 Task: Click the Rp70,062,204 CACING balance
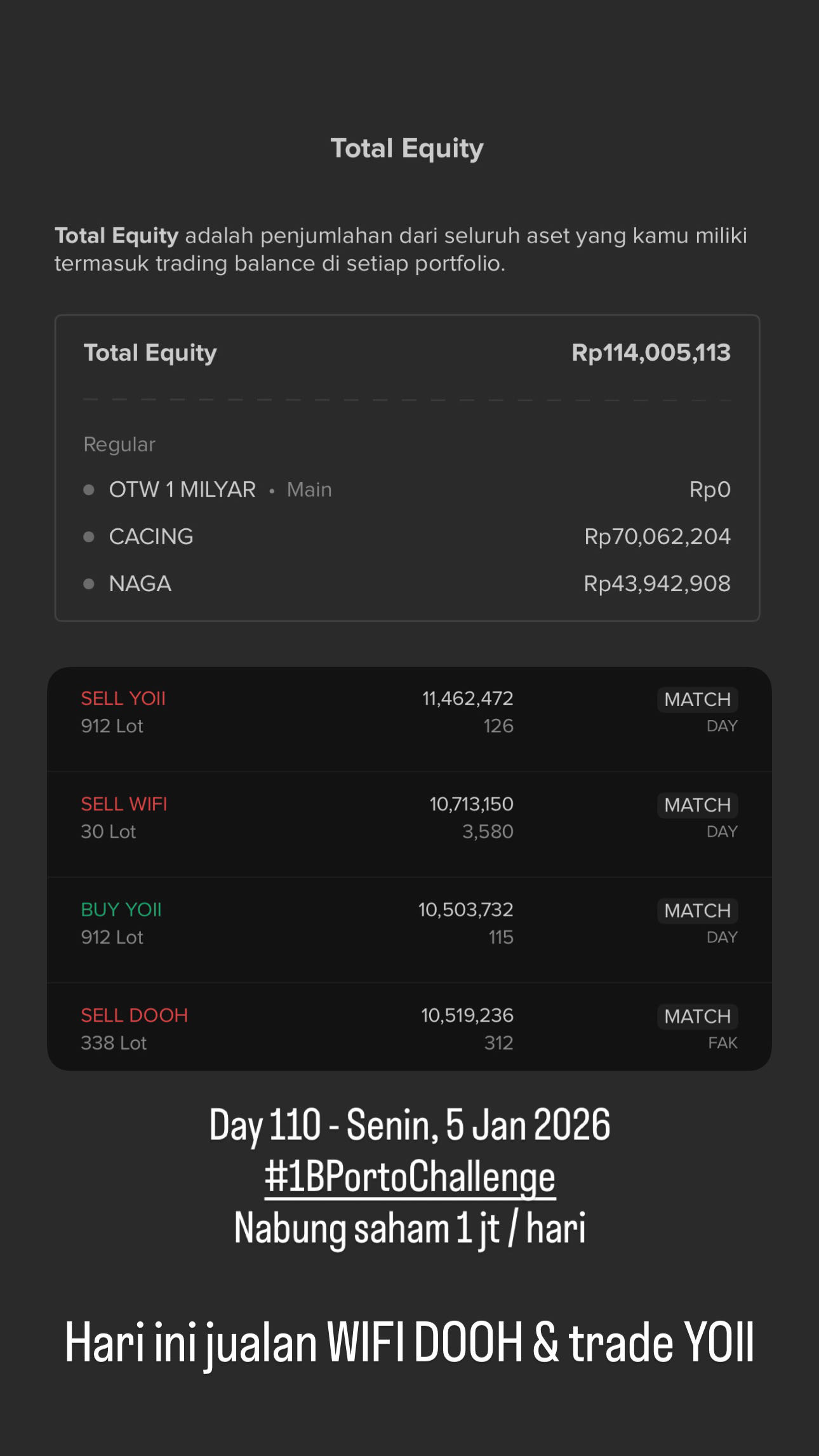tap(657, 537)
